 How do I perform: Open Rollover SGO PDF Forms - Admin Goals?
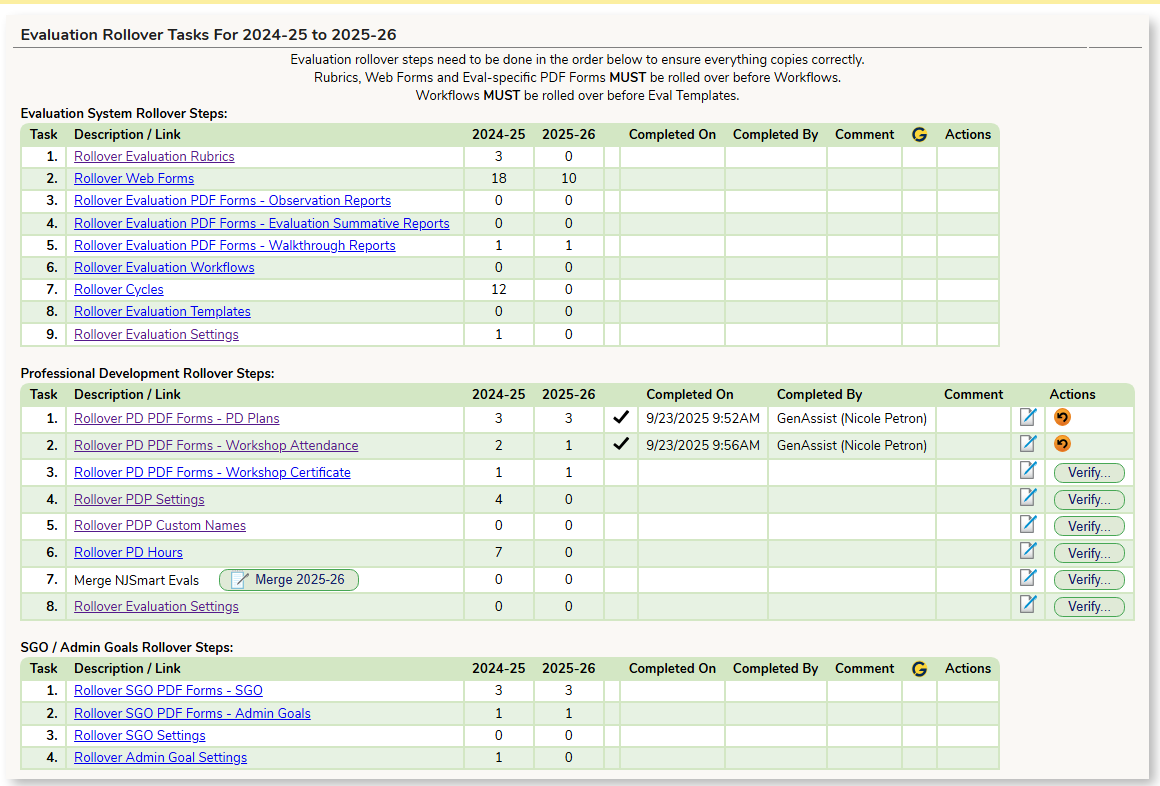pyautogui.click(x=192, y=713)
